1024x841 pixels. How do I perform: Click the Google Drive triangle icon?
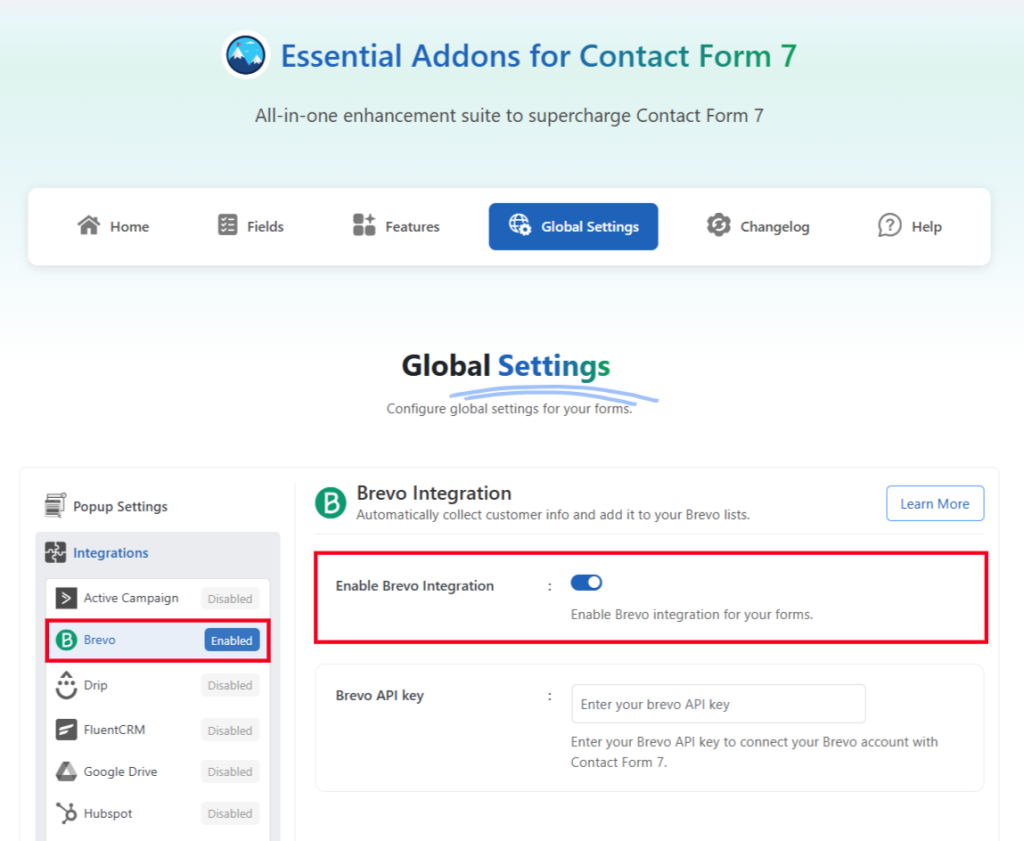(x=66, y=772)
